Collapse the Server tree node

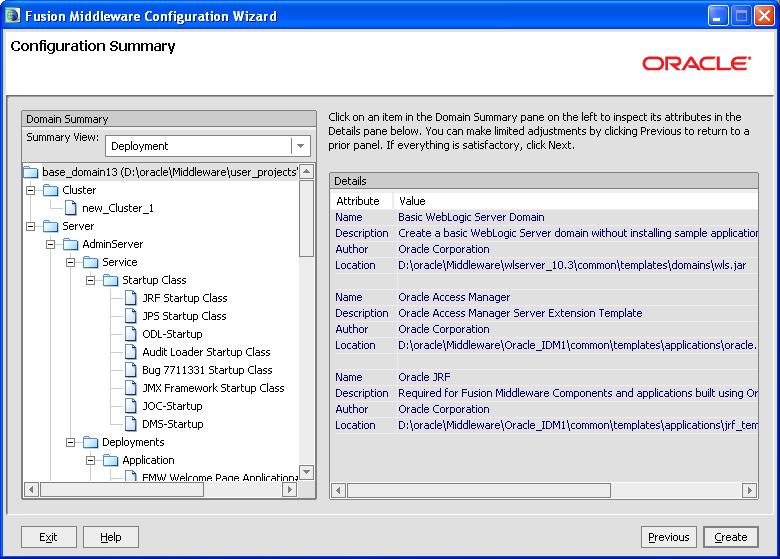[x=30, y=226]
